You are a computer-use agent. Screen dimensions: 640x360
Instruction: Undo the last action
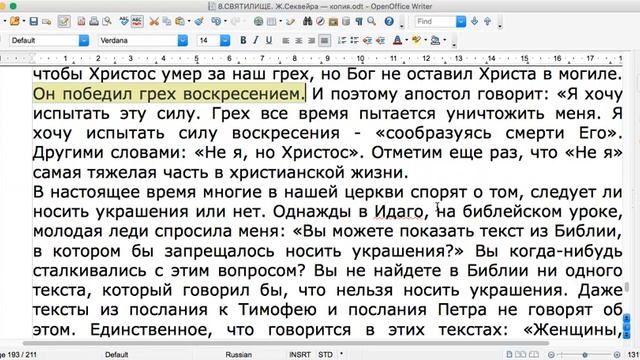pyautogui.click(x=216, y=21)
